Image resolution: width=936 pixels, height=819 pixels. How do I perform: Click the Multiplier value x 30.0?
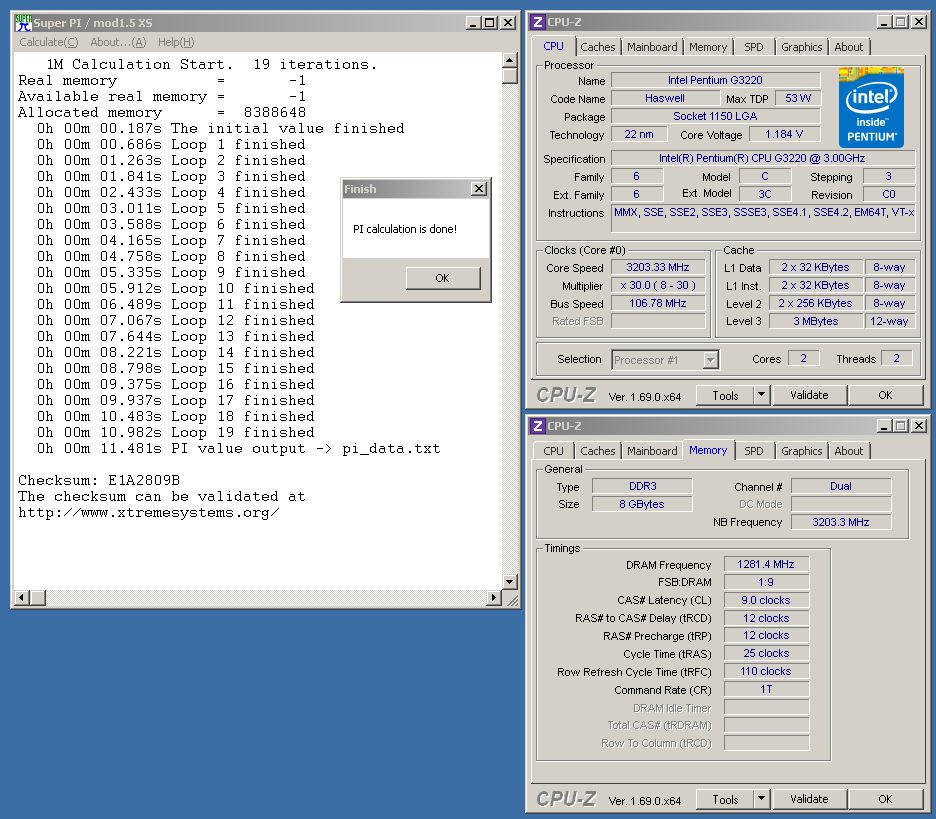[657, 285]
